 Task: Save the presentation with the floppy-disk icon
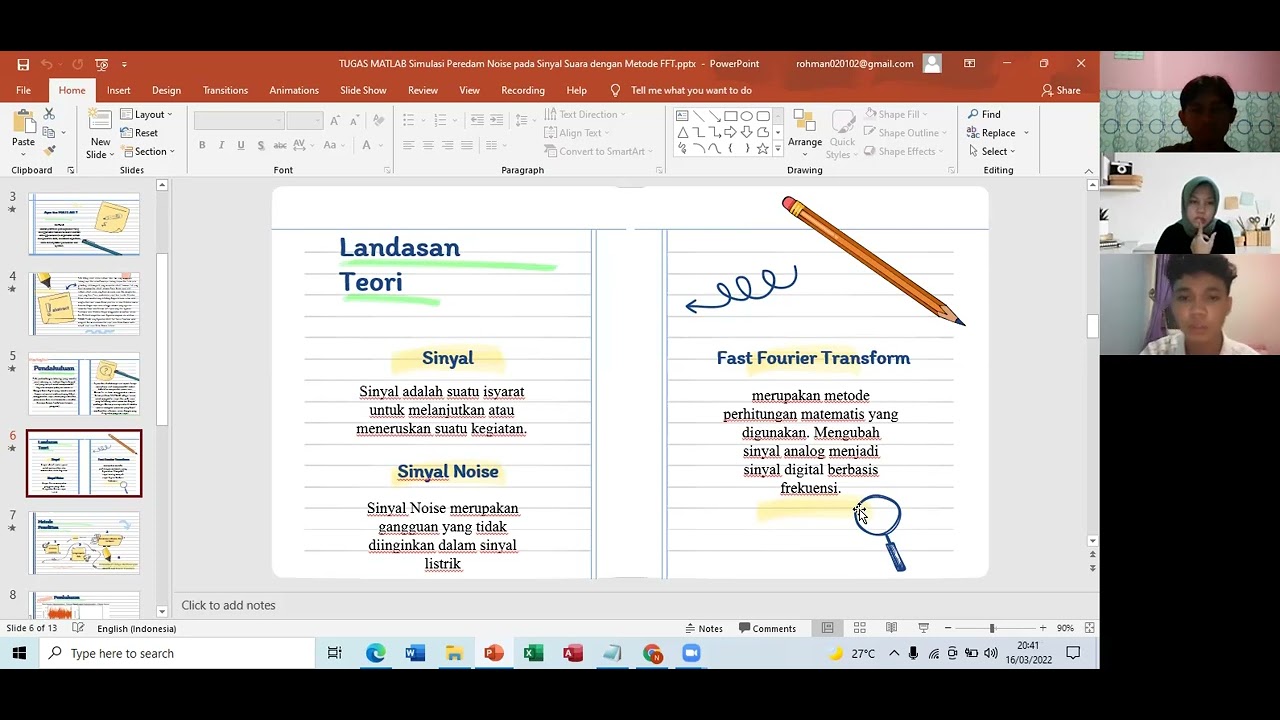coord(23,64)
